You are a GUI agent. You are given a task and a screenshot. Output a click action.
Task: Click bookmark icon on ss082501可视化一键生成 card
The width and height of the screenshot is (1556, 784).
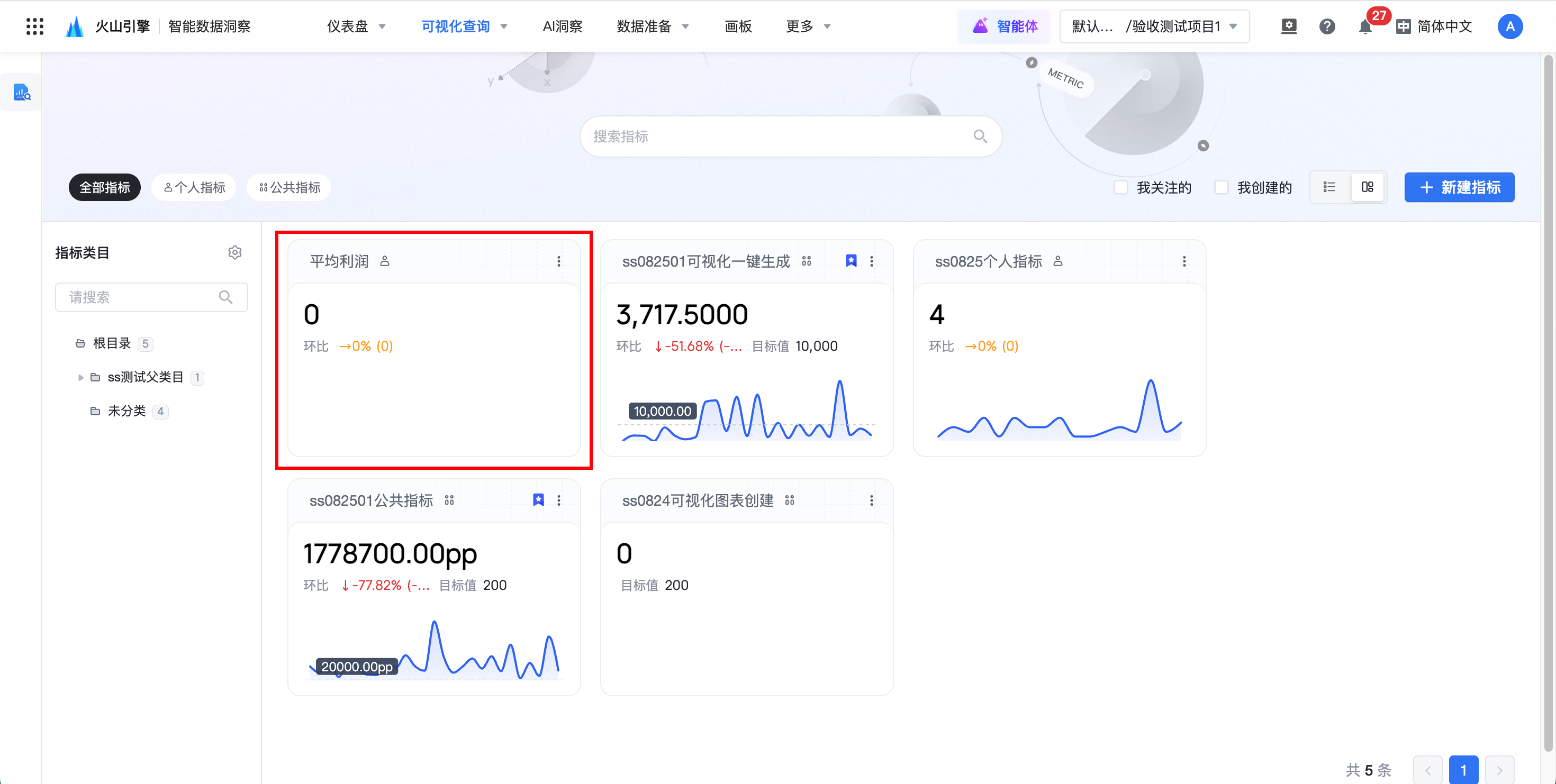click(851, 261)
